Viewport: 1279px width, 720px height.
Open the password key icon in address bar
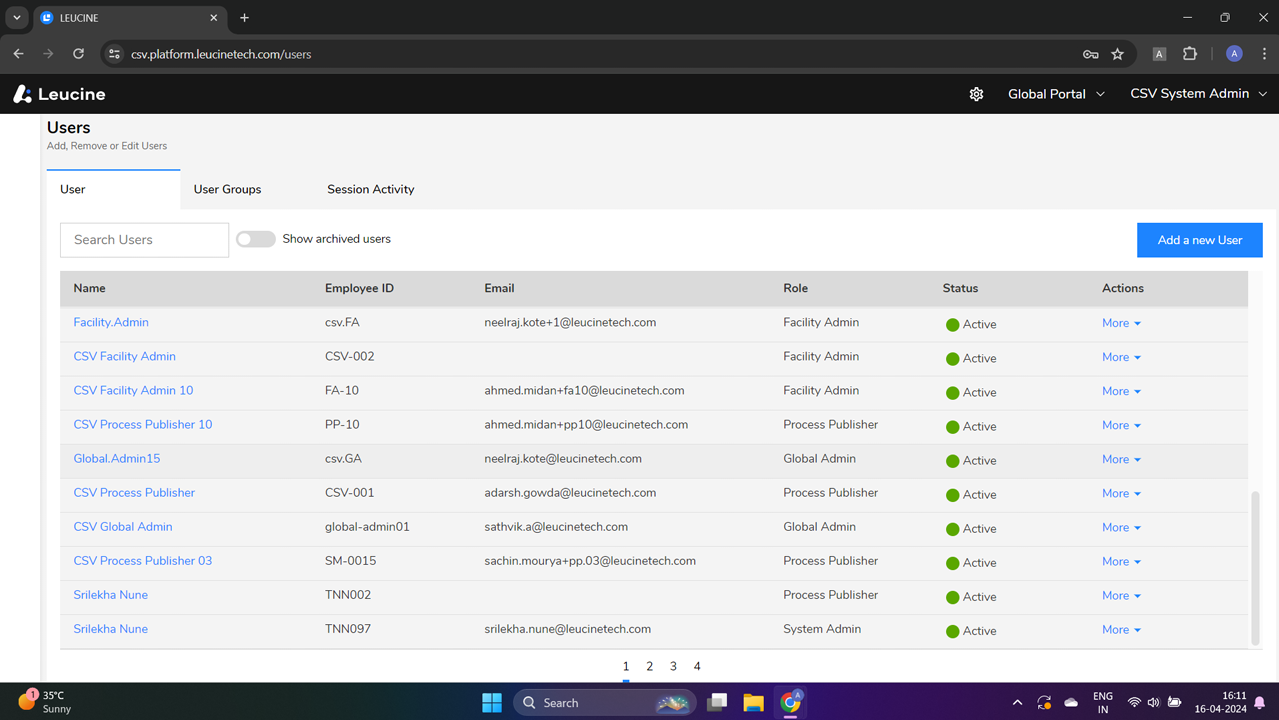coord(1090,54)
